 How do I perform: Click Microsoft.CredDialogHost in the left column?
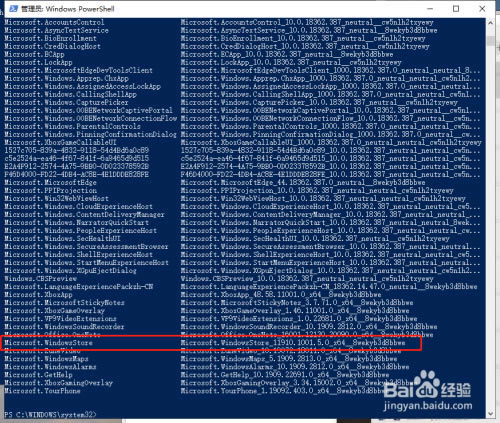(52, 46)
